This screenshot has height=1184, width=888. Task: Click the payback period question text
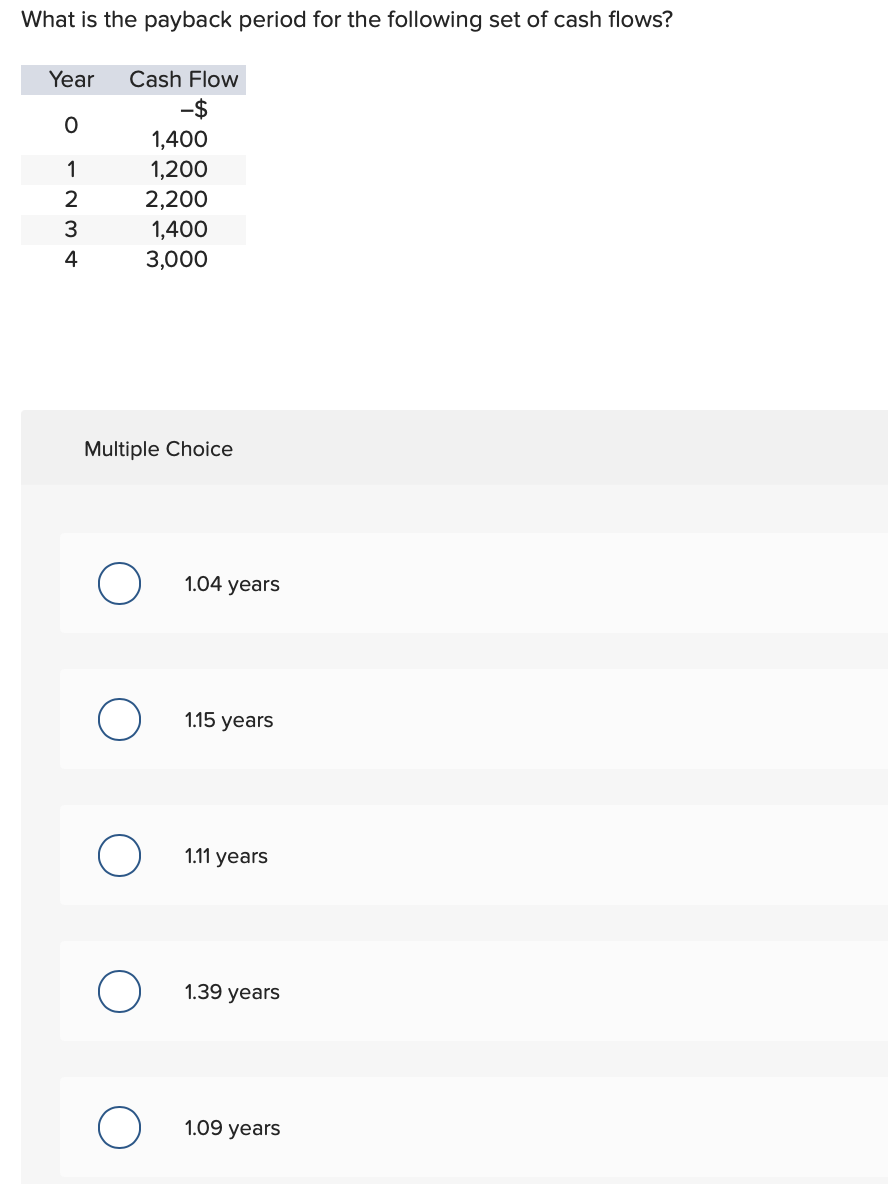(x=346, y=19)
